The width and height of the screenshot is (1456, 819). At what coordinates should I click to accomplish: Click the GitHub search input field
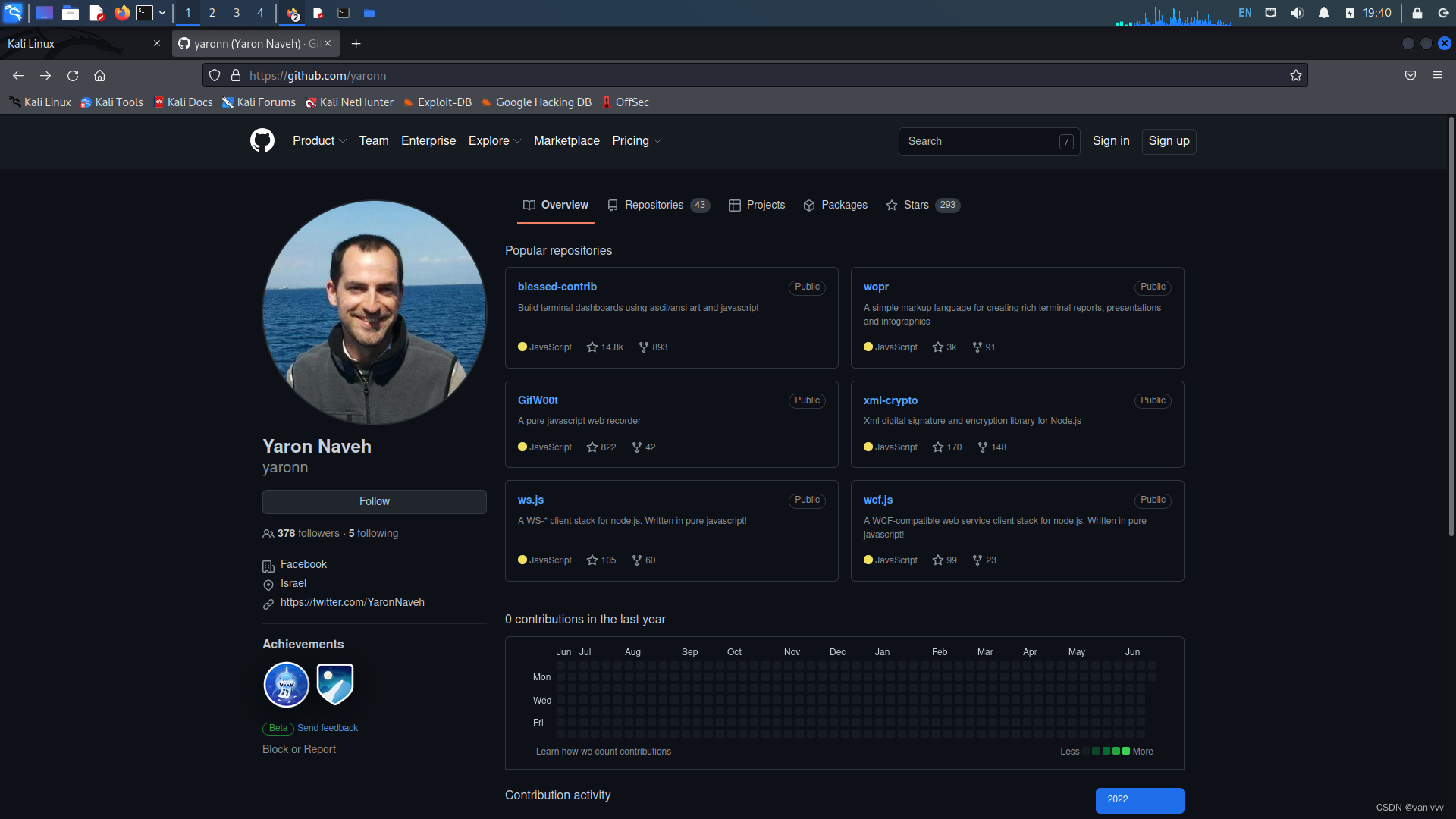[989, 141]
